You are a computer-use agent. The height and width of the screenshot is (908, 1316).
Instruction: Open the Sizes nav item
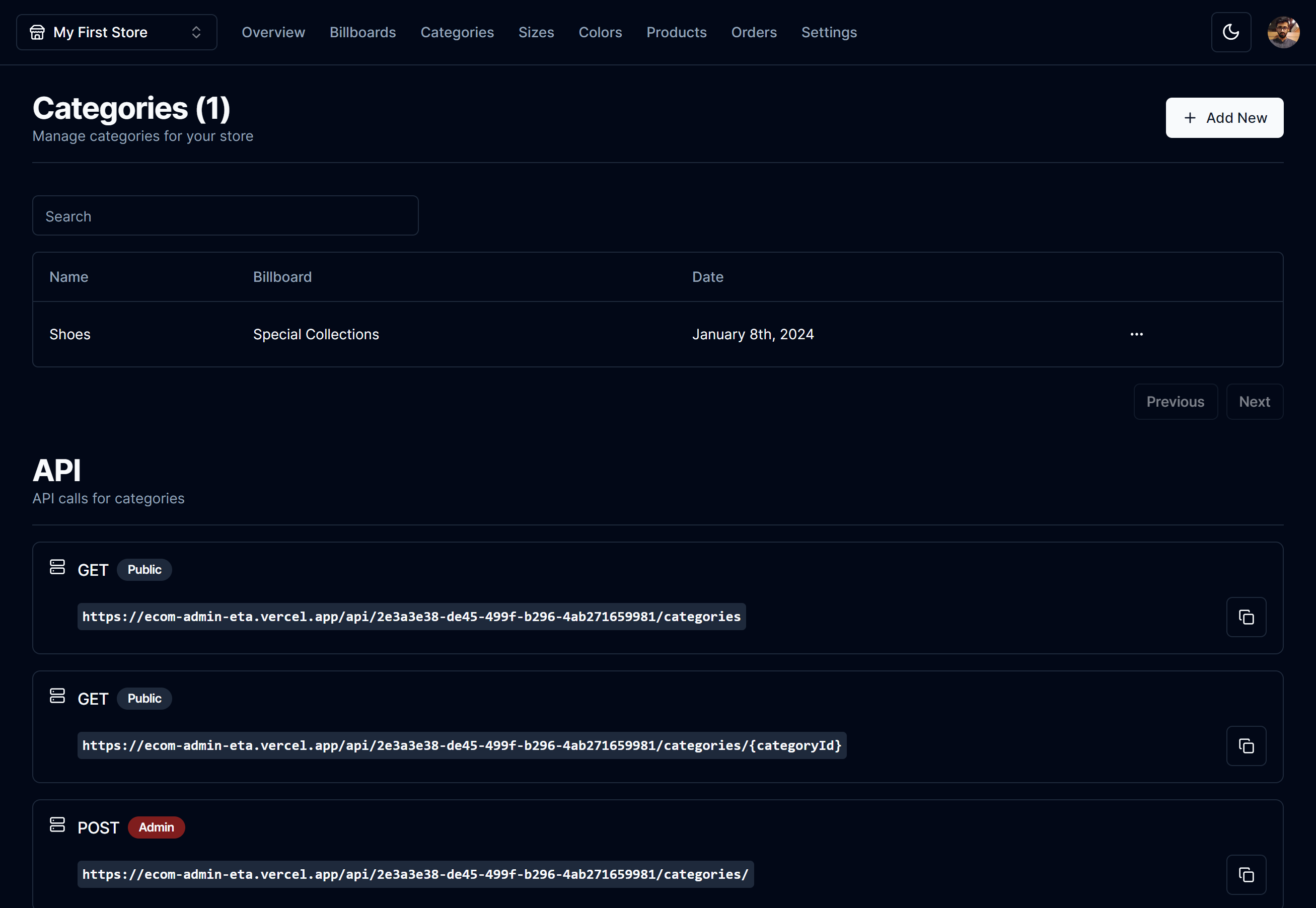(x=536, y=32)
